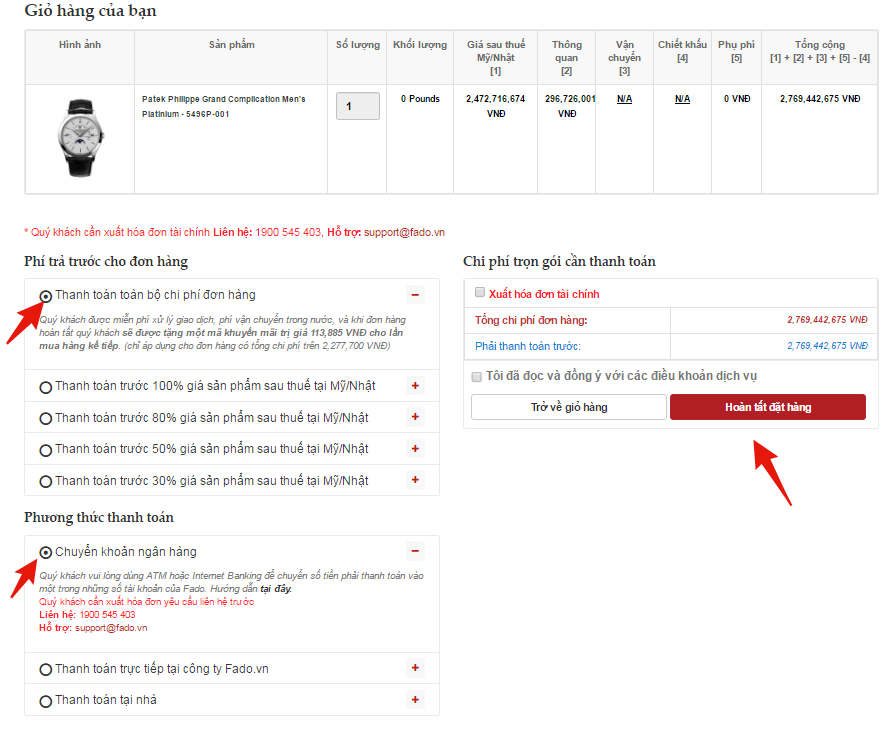This screenshot has height=740, width=884.
Task: Click the 'Chi phí trọn gói cần thanh toán' heading
Action: (x=559, y=262)
